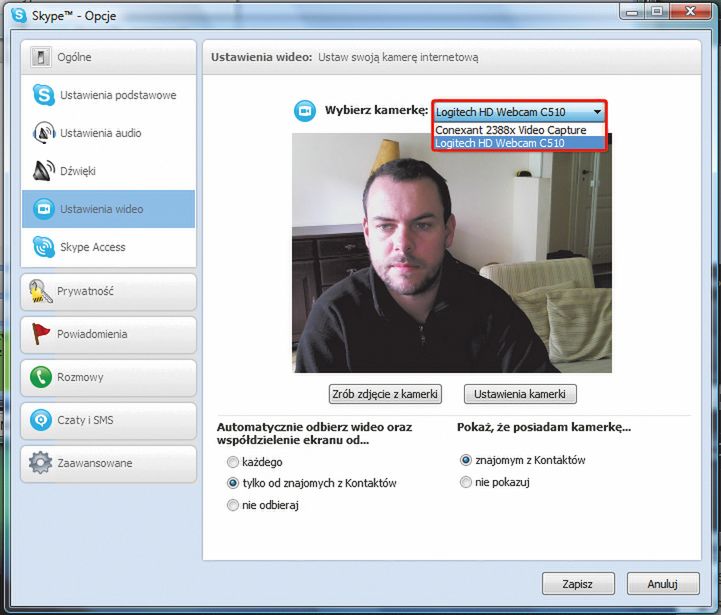Go to Dźwięki settings

pyautogui.click(x=109, y=171)
